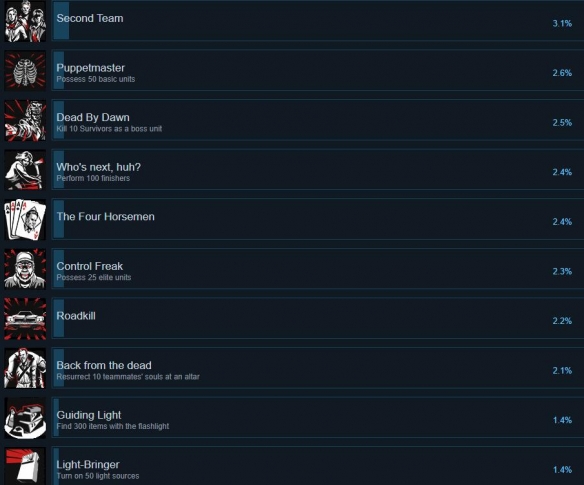Click the Second Team achievement icon
Viewport: 584px width, 485px height.
point(25,21)
